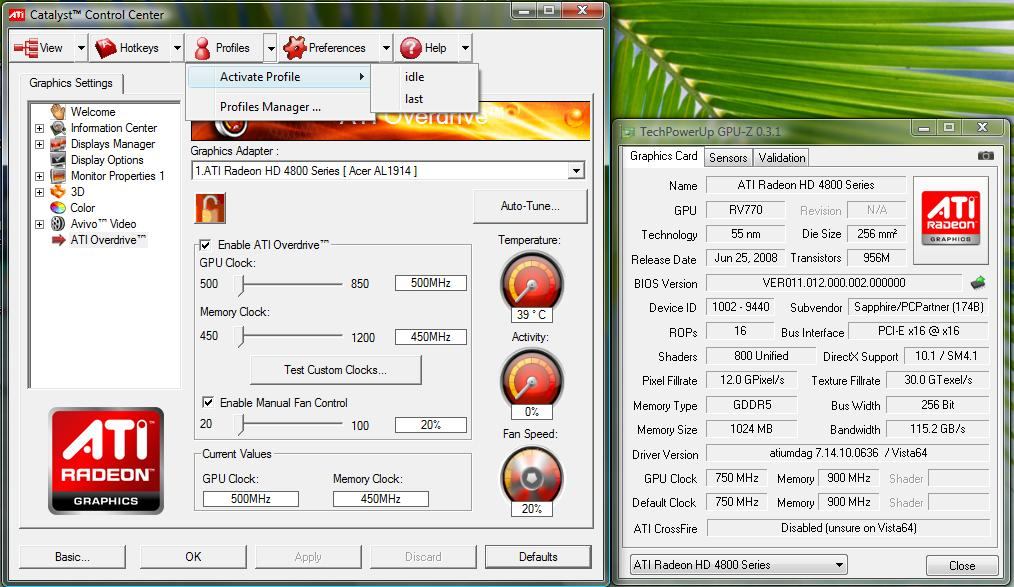The height and width of the screenshot is (587, 1014).
Task: Click the Fan Speed gauge dial
Action: coord(532,477)
